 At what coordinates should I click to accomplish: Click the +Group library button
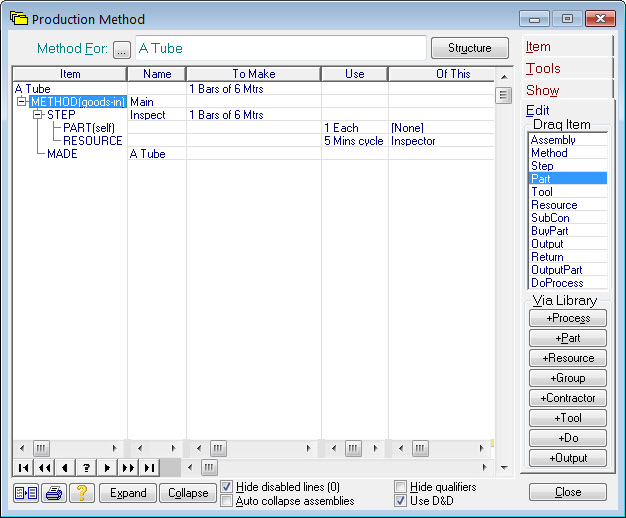[568, 378]
